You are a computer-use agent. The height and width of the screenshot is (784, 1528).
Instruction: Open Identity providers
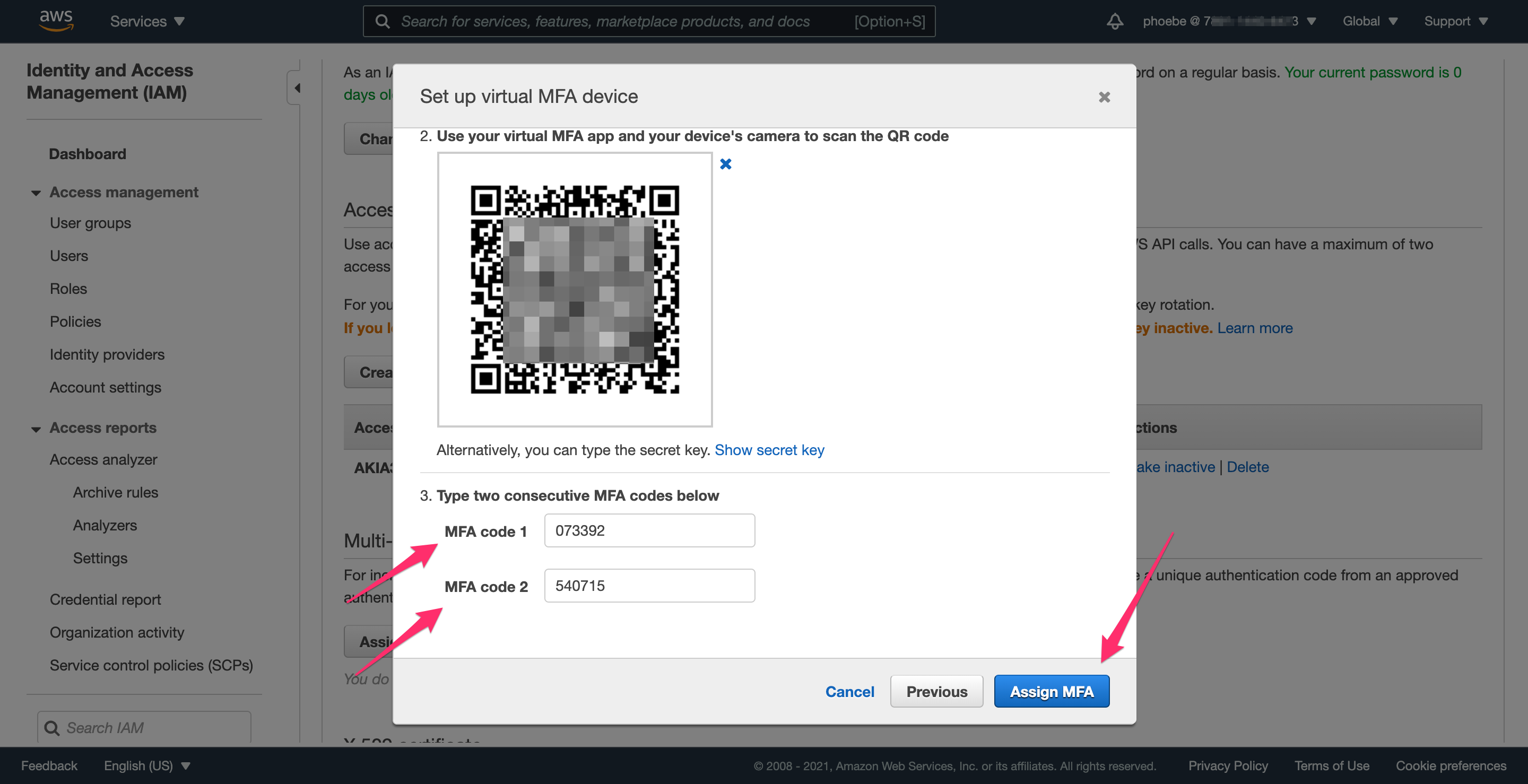point(107,354)
